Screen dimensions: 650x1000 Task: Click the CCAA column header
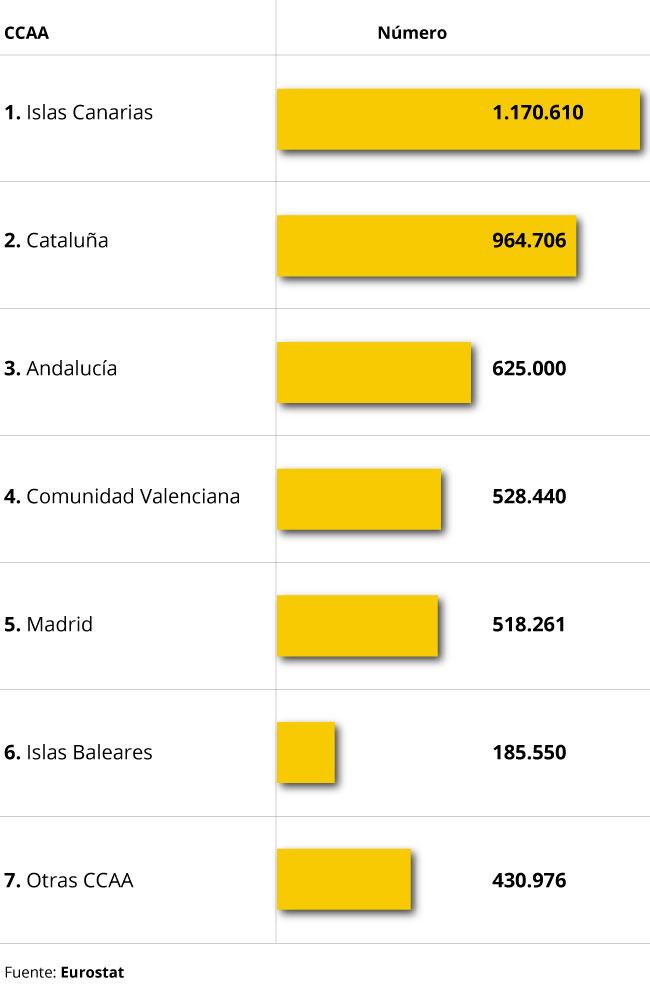pyautogui.click(x=27, y=33)
